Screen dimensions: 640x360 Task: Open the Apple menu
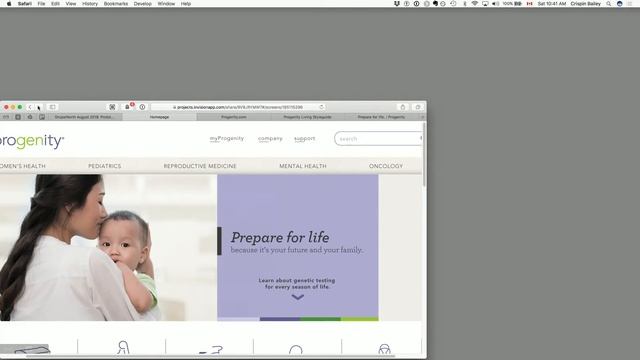pos(9,4)
